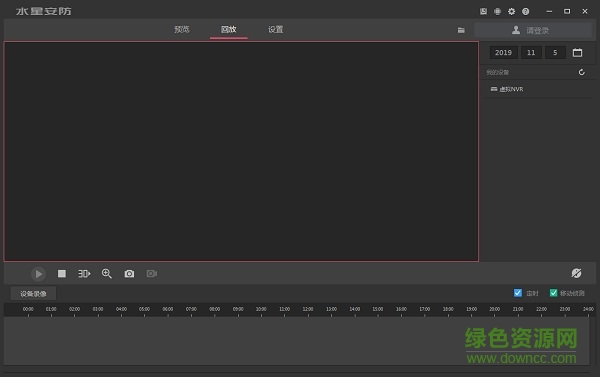600x377 pixels.
Task: Maximize the application window
Action: point(567,11)
